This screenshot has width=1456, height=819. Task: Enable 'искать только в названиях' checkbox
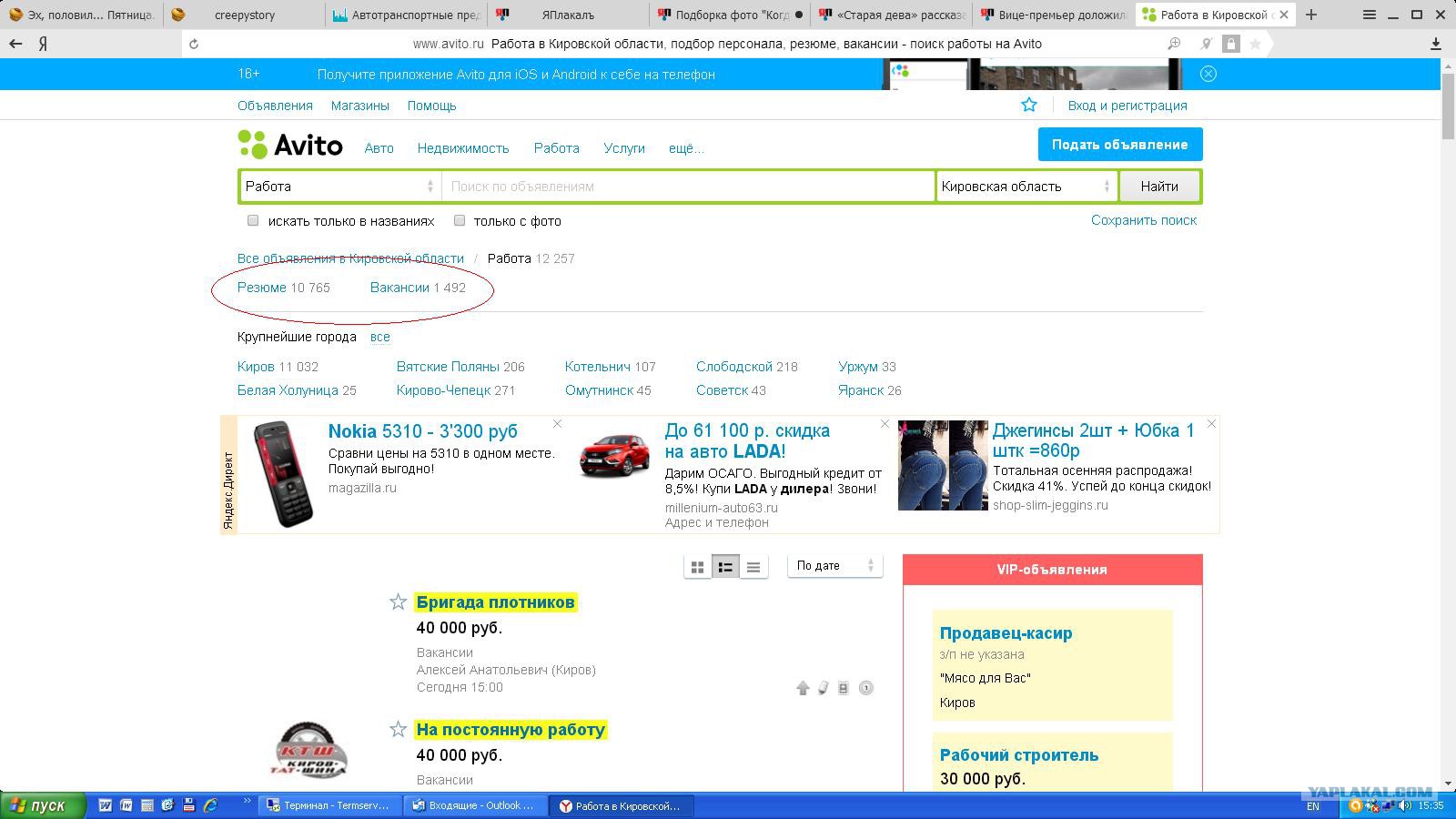point(253,220)
